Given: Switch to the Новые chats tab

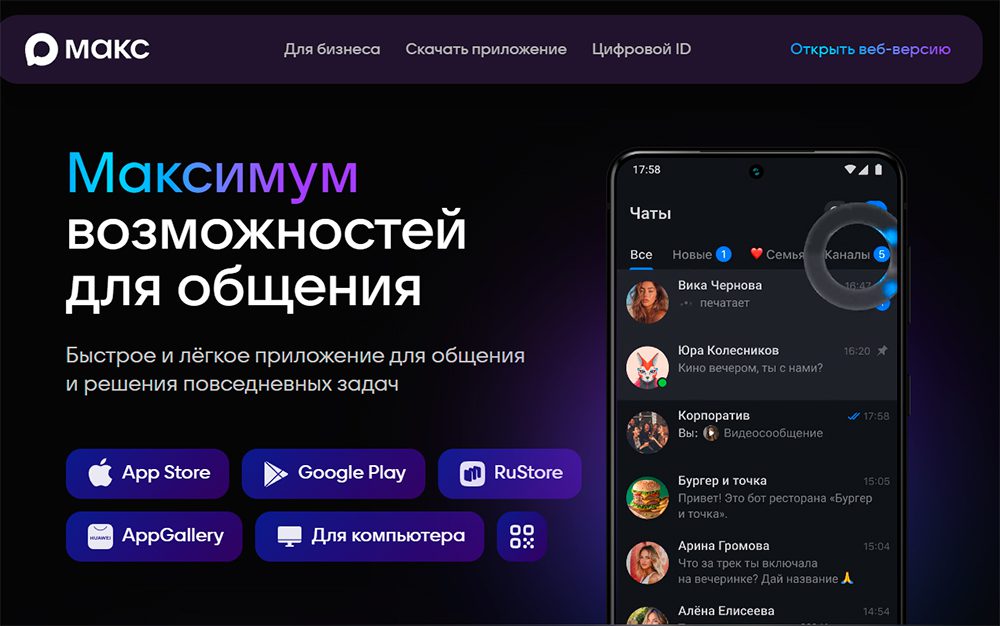Looking at the screenshot, I should (692, 255).
